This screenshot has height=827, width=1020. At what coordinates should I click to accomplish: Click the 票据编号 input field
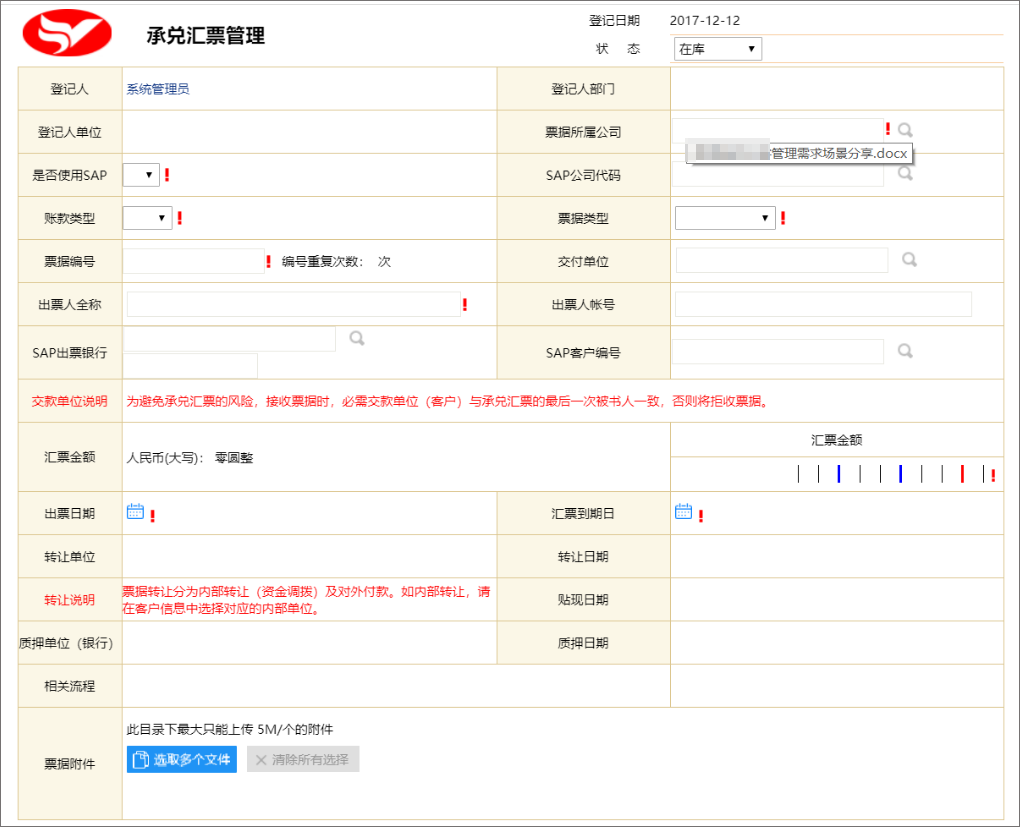coord(193,261)
